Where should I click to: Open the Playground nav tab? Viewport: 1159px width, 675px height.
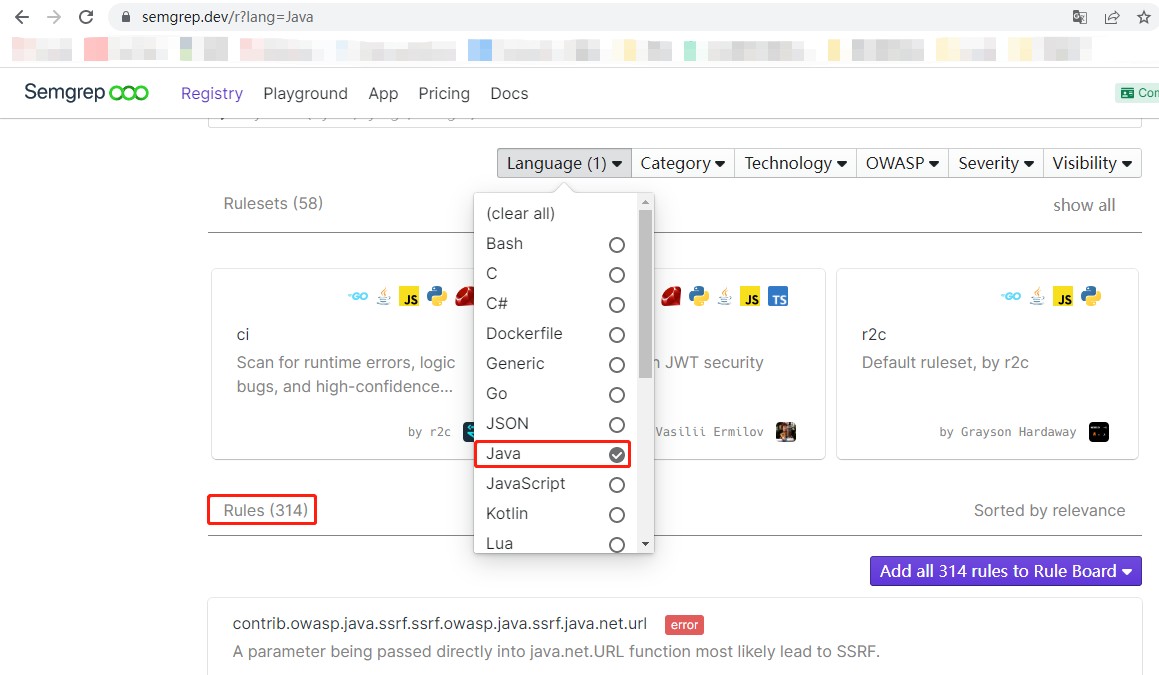tap(305, 93)
